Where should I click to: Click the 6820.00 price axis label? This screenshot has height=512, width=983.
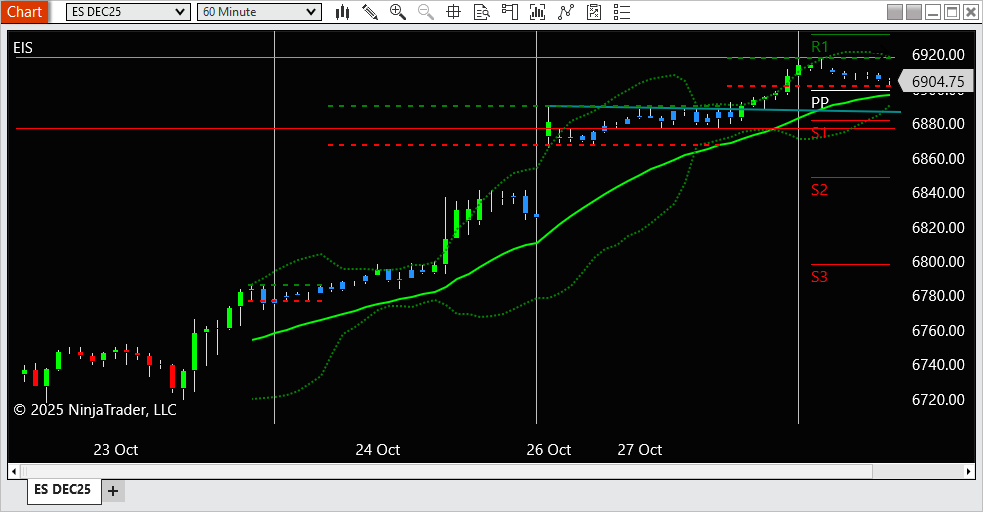(x=938, y=227)
